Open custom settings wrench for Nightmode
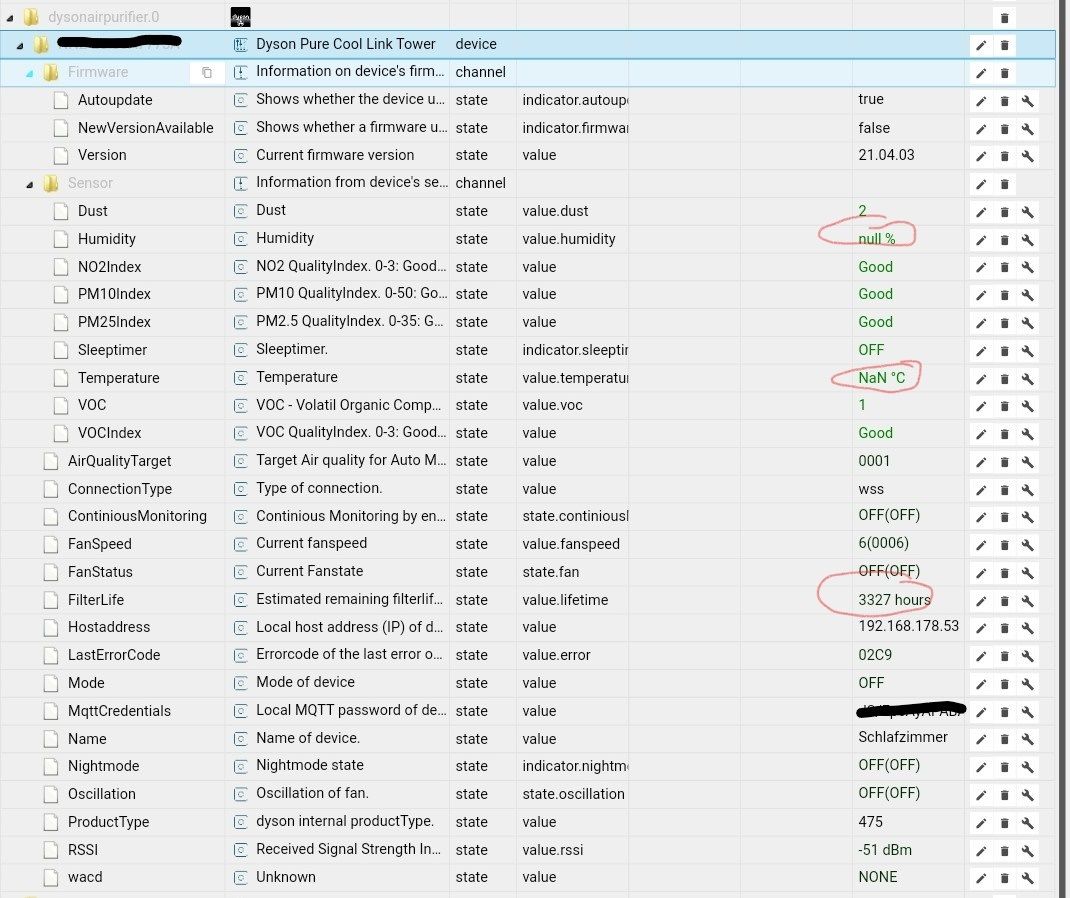This screenshot has height=898, width=1070. point(1028,768)
